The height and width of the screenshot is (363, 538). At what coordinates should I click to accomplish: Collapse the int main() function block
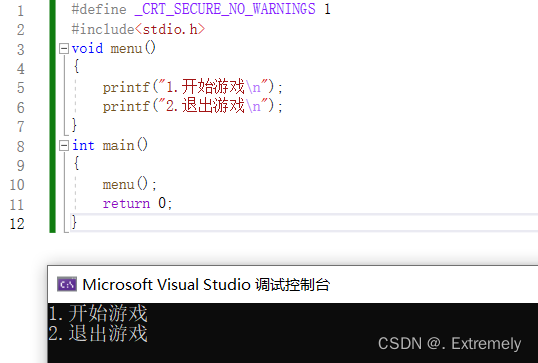coord(64,146)
